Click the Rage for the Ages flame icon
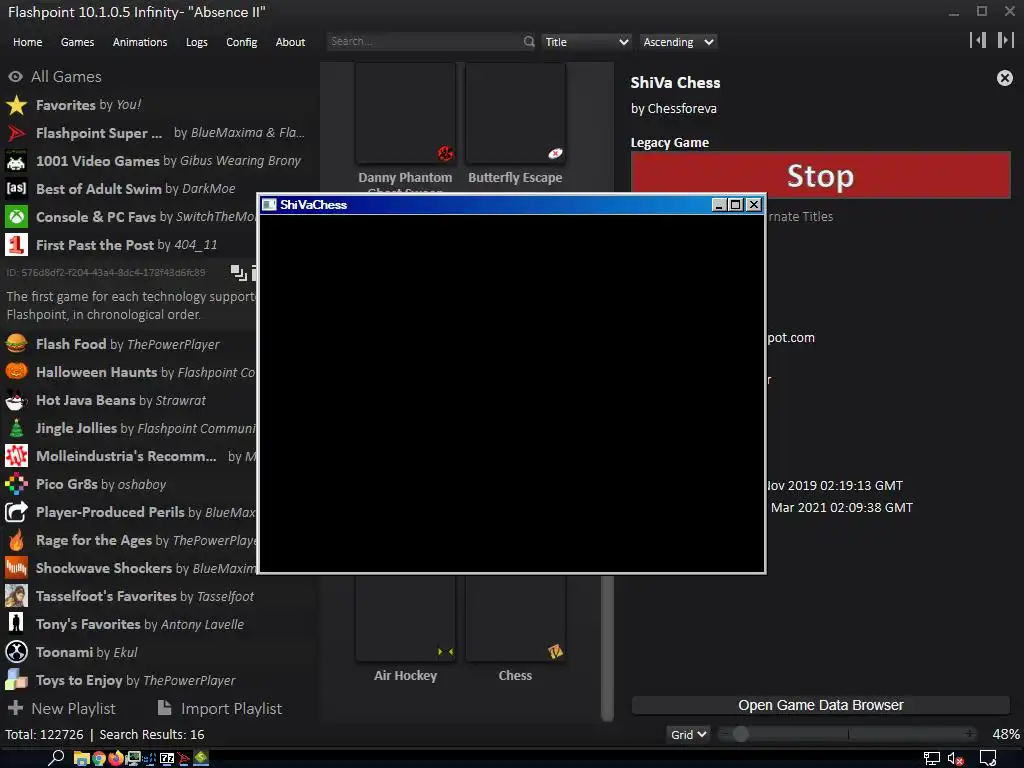Viewport: 1024px width, 768px height. pyautogui.click(x=16, y=540)
